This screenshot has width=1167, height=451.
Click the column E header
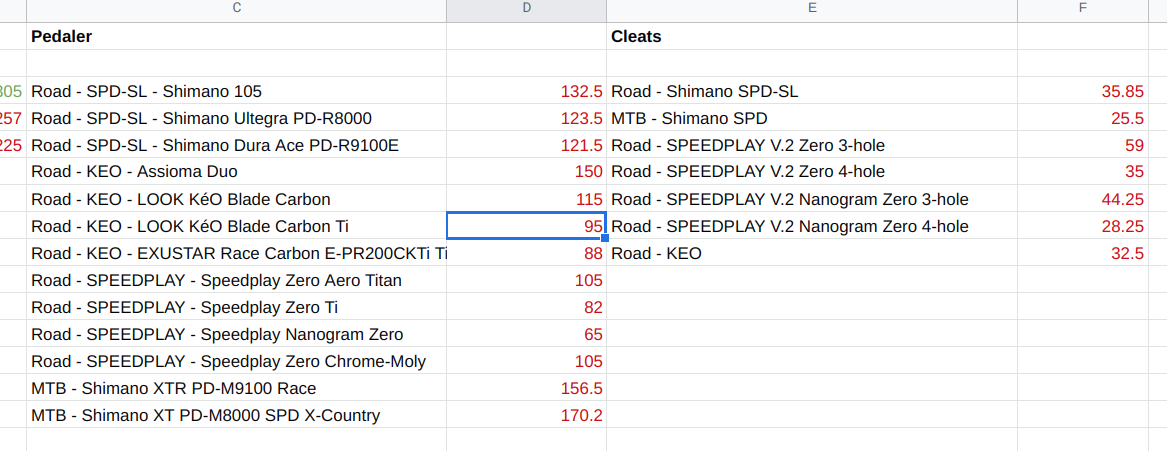[x=811, y=9]
